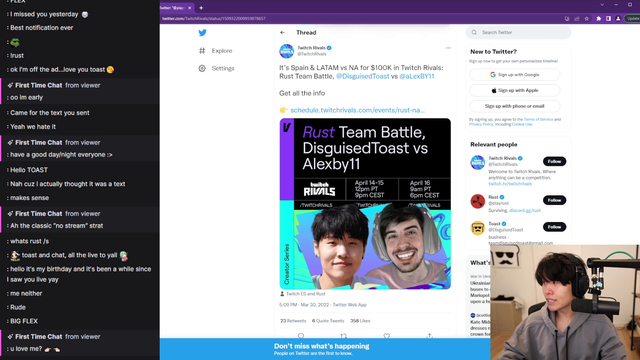Image resolution: width=640 pixels, height=360 pixels.
Task: Follow Twitch Rivals
Action: click(x=554, y=161)
